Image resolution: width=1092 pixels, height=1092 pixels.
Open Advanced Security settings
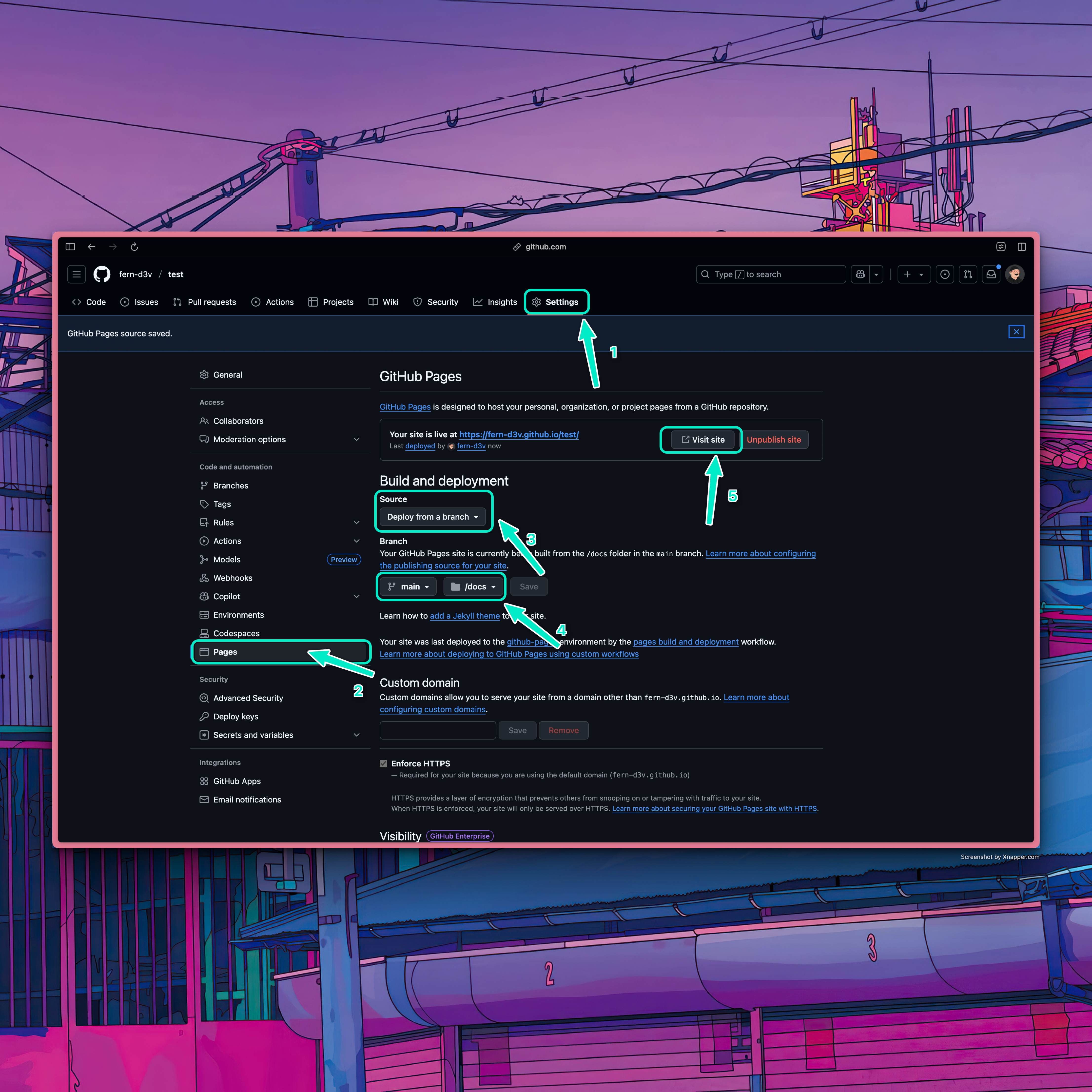(x=280, y=698)
